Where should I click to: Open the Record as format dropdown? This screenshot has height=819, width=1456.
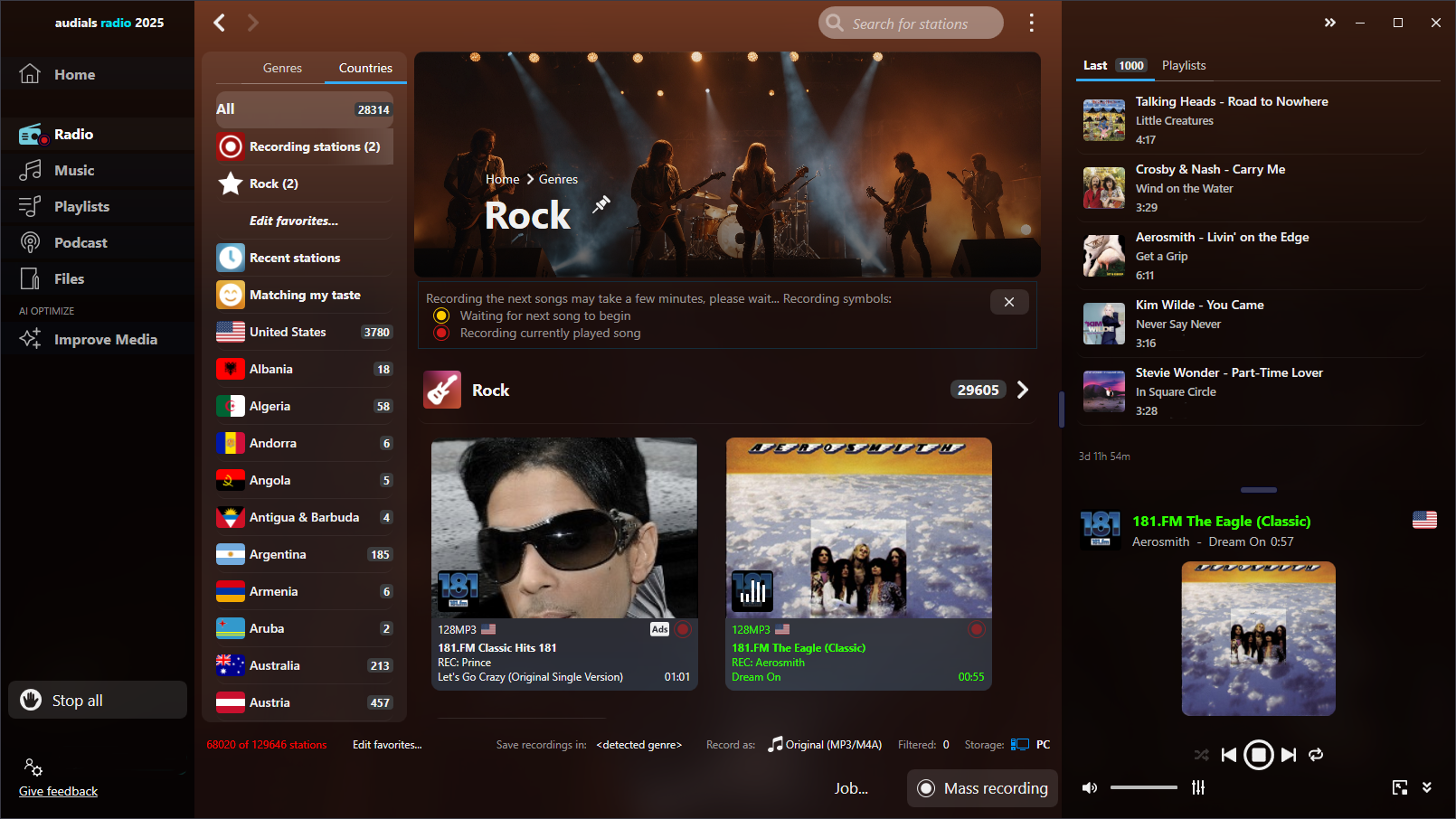(x=825, y=744)
